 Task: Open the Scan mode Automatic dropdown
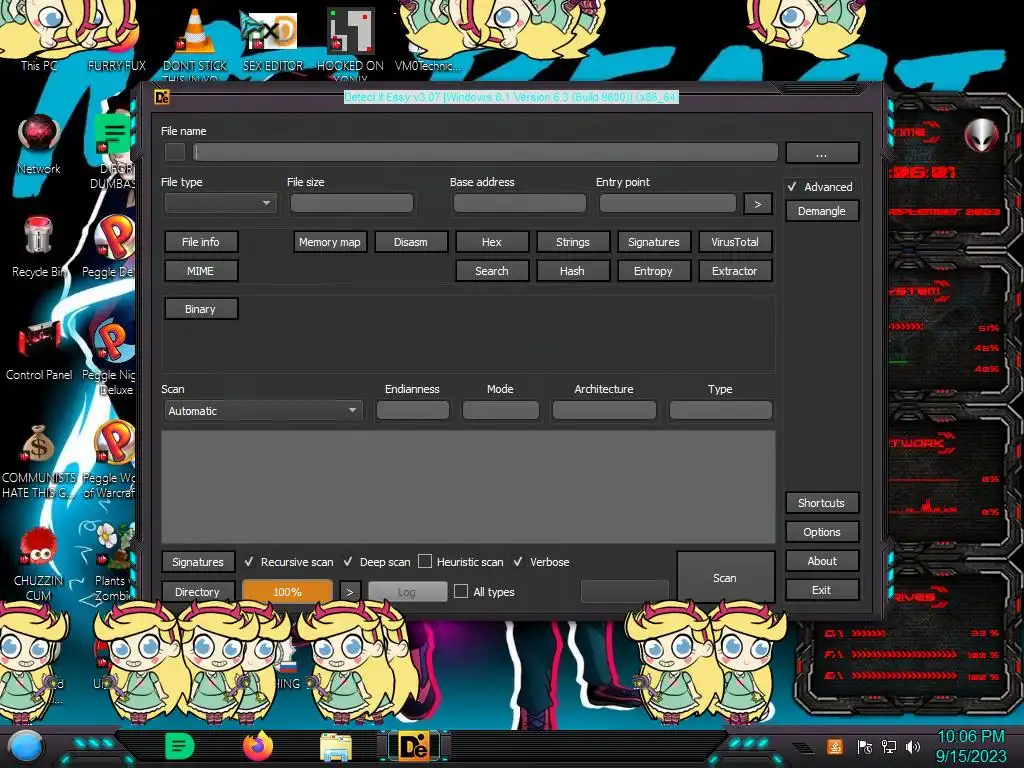262,411
